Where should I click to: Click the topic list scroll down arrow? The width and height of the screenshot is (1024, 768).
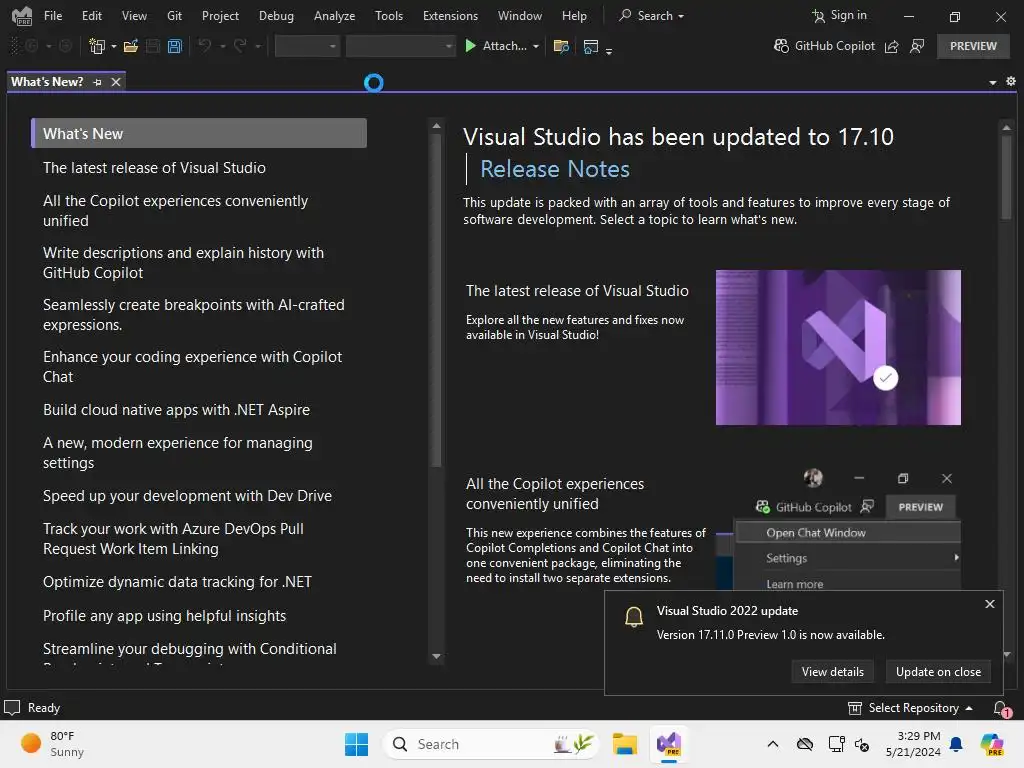point(436,656)
